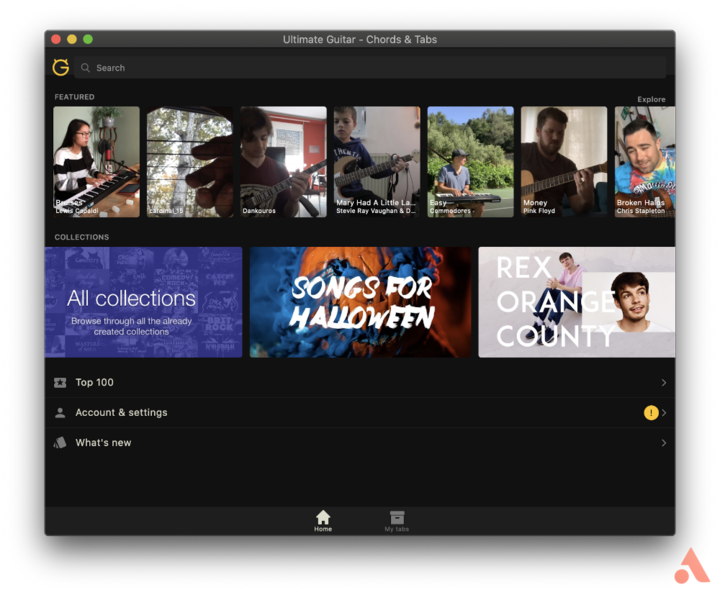This screenshot has height=595, width=720.
Task: Open the Chris Stapleton featured video
Action: 645,162
